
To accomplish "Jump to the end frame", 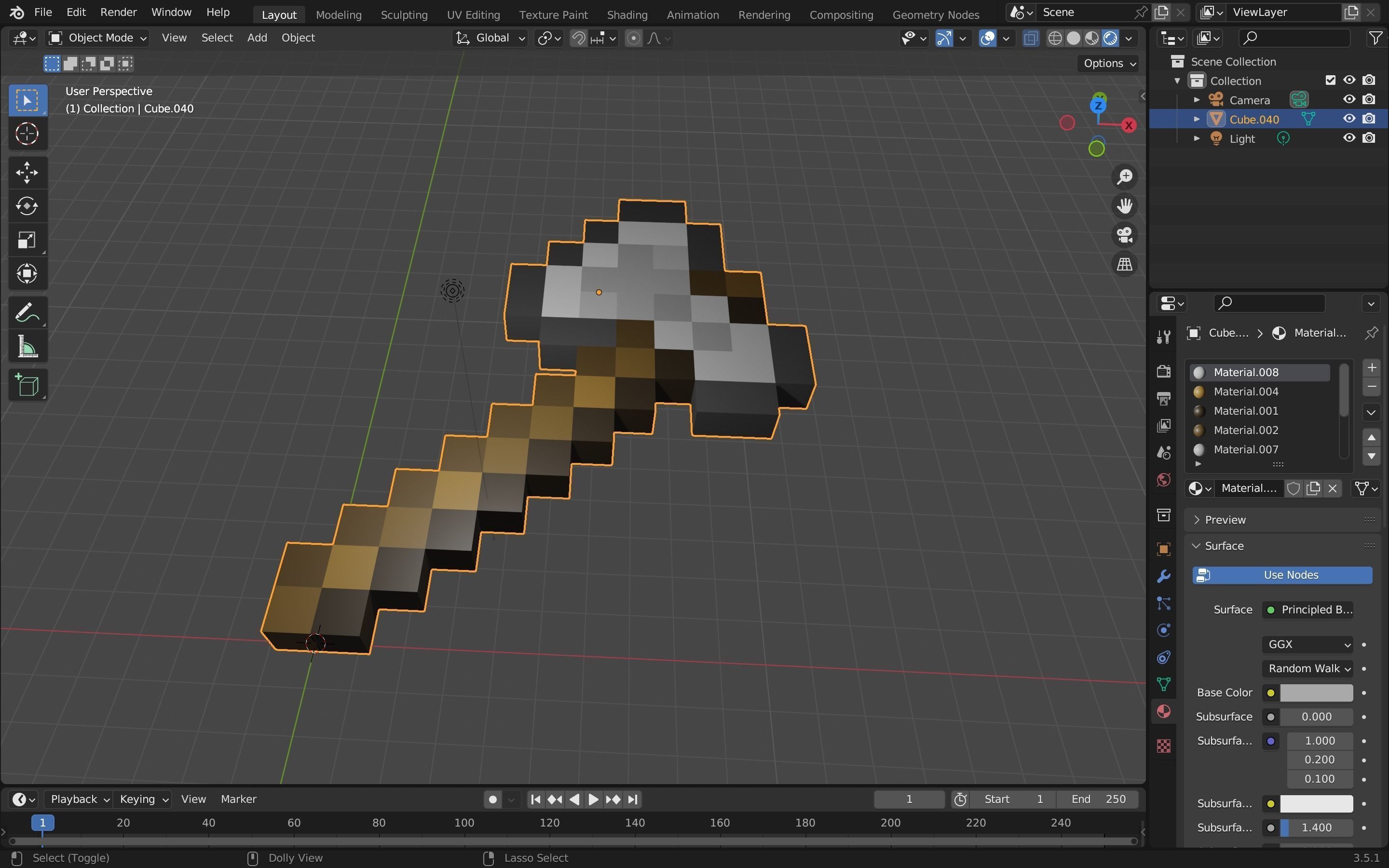I will [632, 799].
